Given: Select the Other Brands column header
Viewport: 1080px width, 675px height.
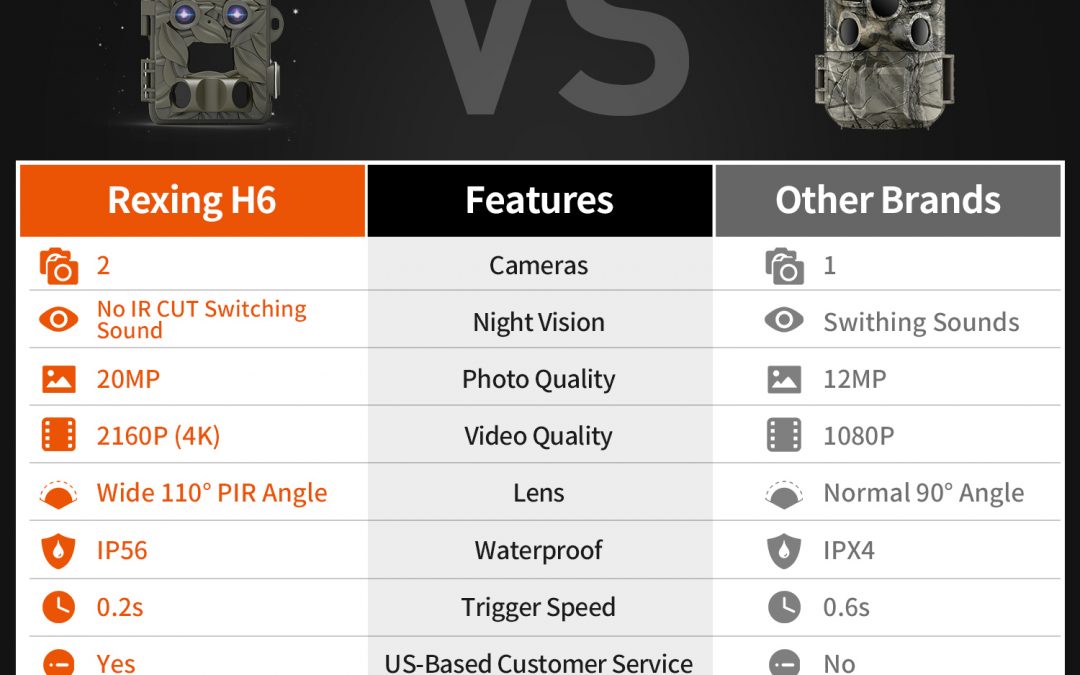Looking at the screenshot, I should (x=888, y=200).
